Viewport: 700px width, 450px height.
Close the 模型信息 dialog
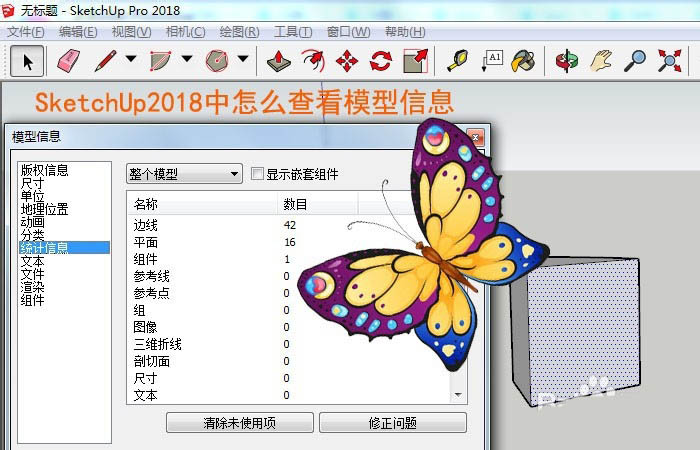coord(475,137)
